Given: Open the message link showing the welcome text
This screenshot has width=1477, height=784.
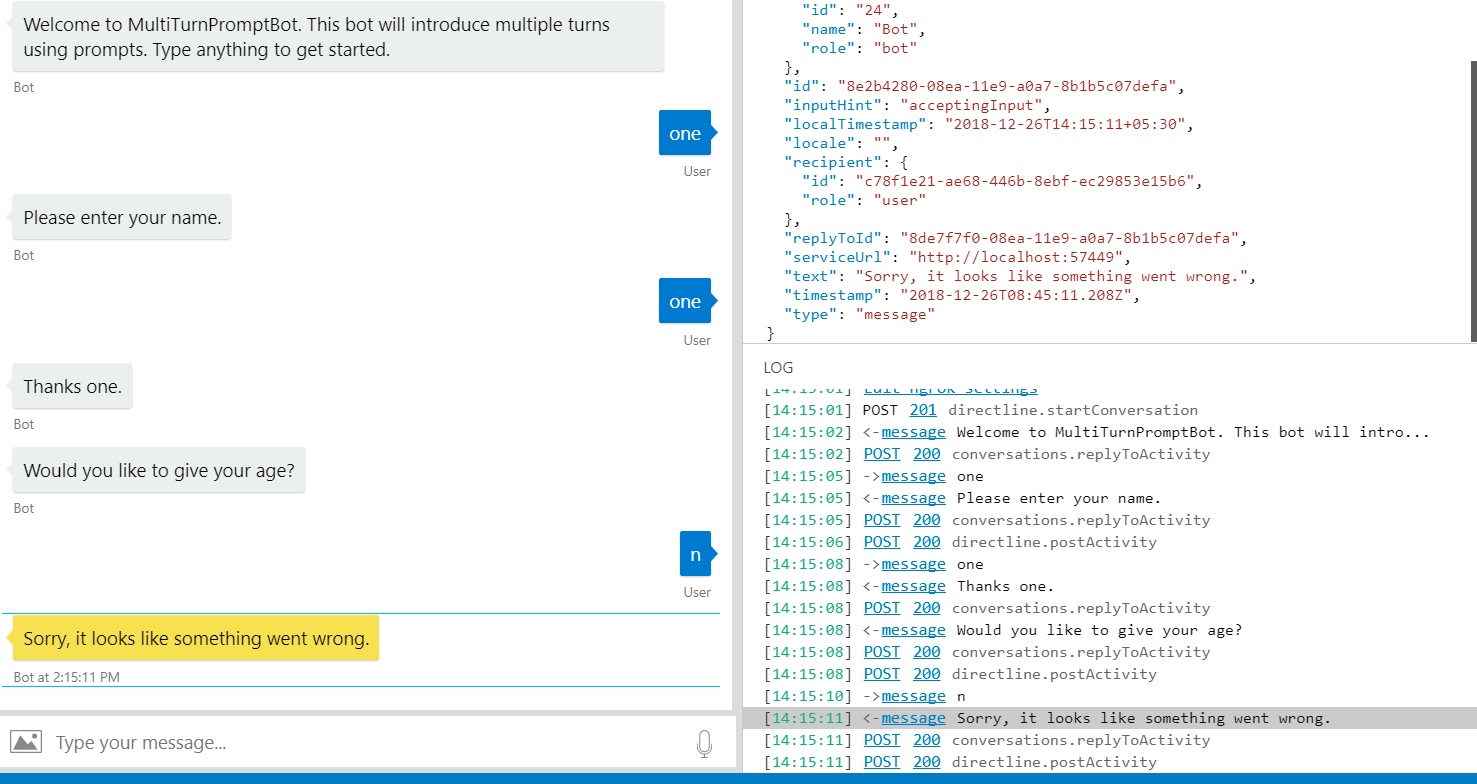Looking at the screenshot, I should click(913, 431).
